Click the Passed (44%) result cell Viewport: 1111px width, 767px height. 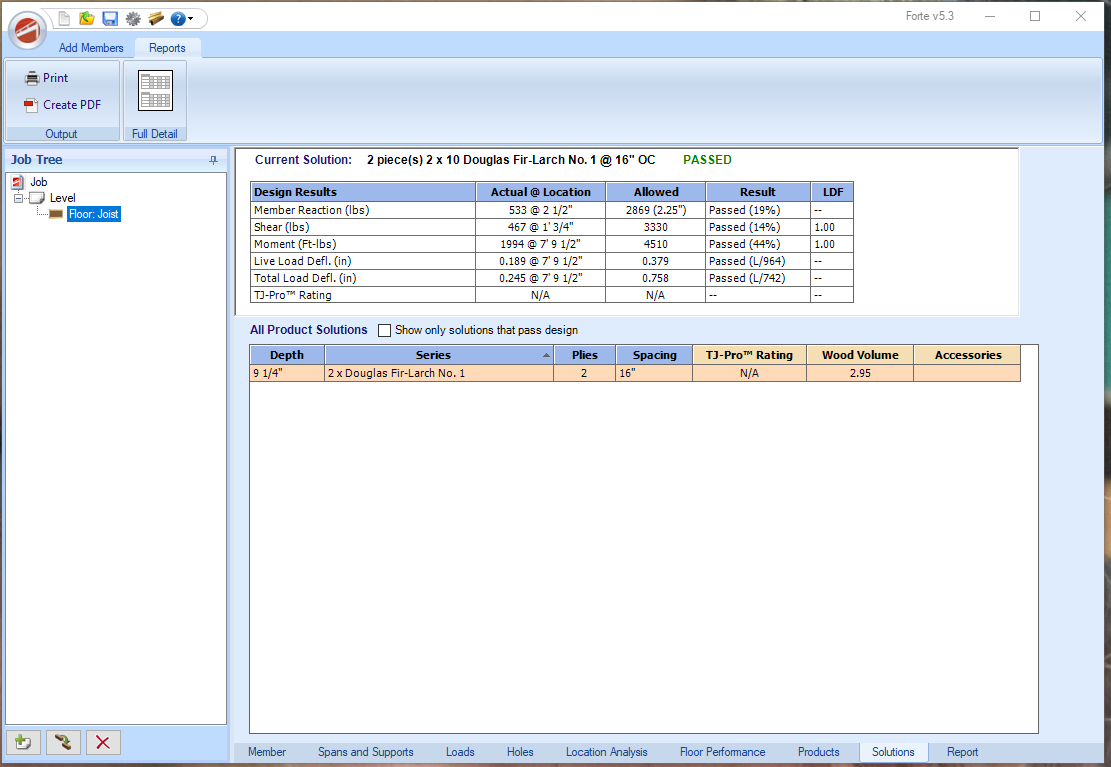758,244
